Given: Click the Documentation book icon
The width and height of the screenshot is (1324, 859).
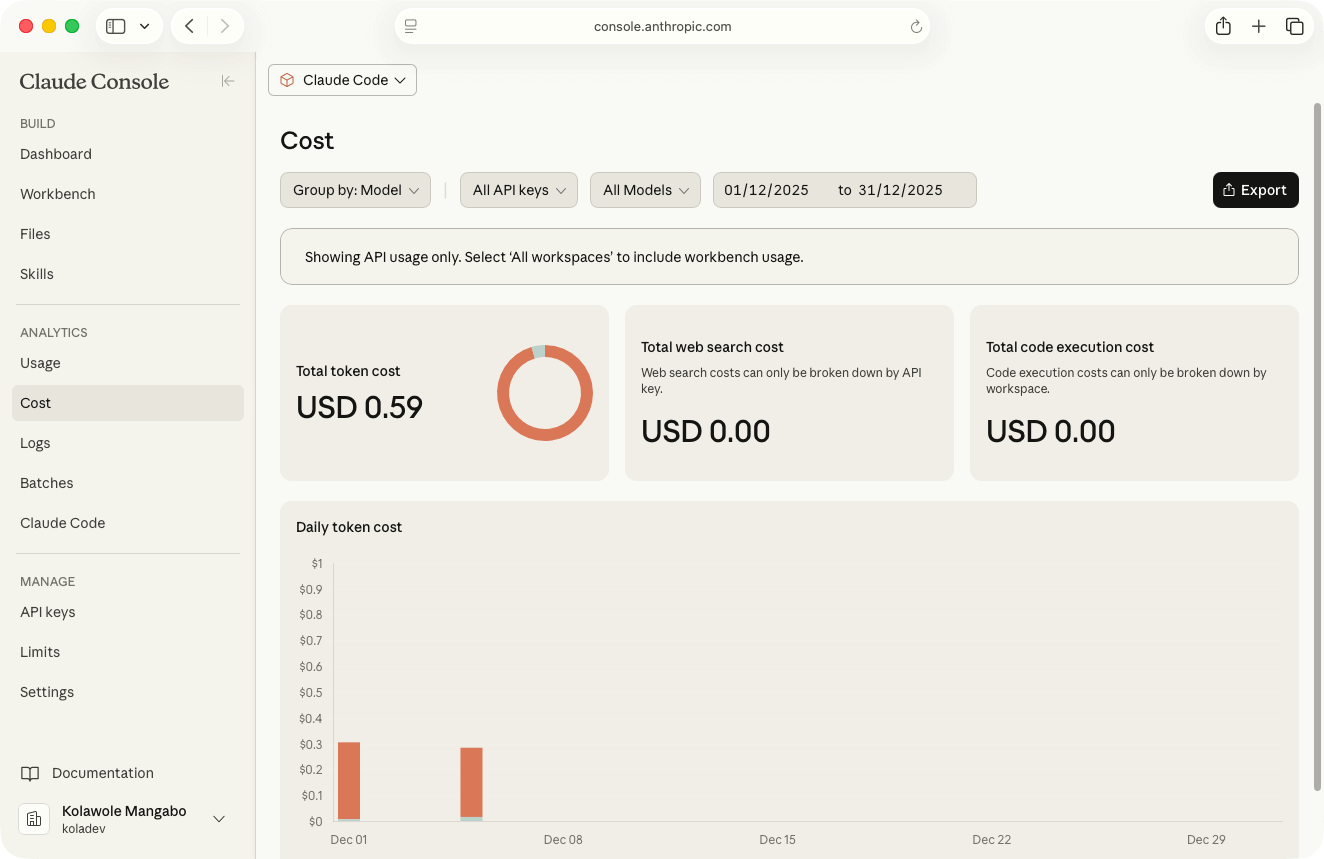Looking at the screenshot, I should tap(30, 772).
